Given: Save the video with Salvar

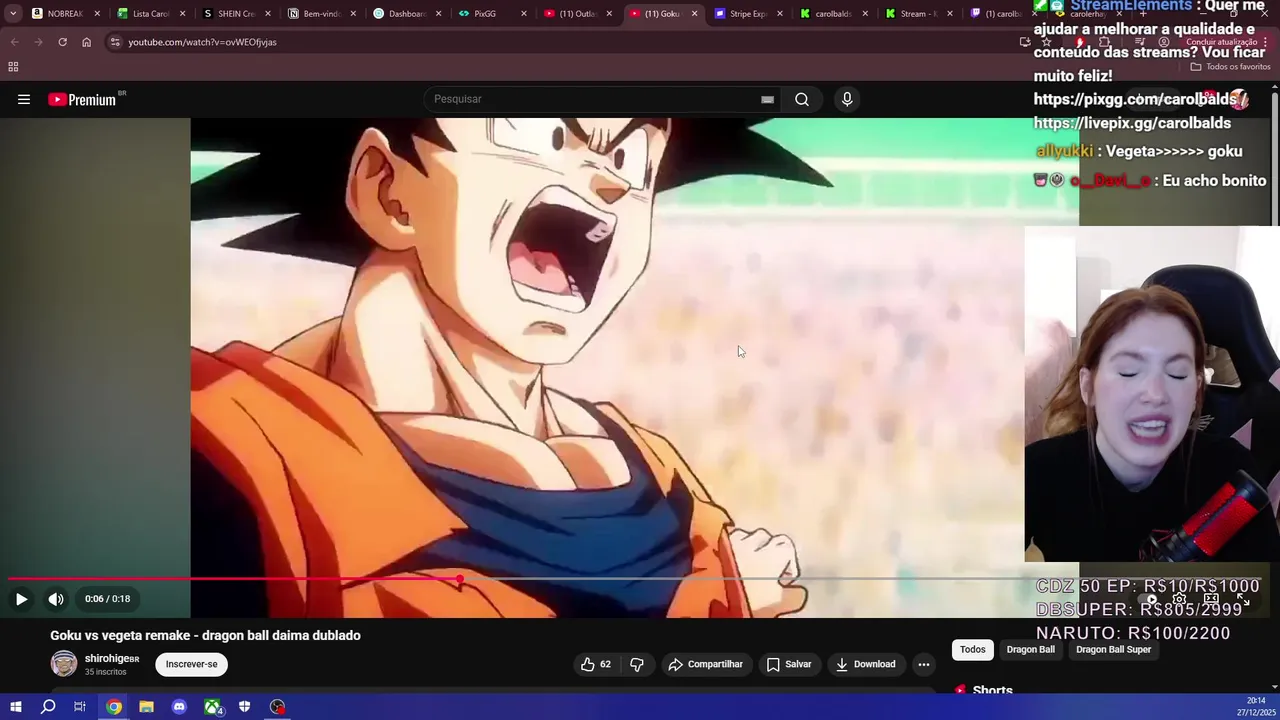Looking at the screenshot, I should [x=789, y=664].
